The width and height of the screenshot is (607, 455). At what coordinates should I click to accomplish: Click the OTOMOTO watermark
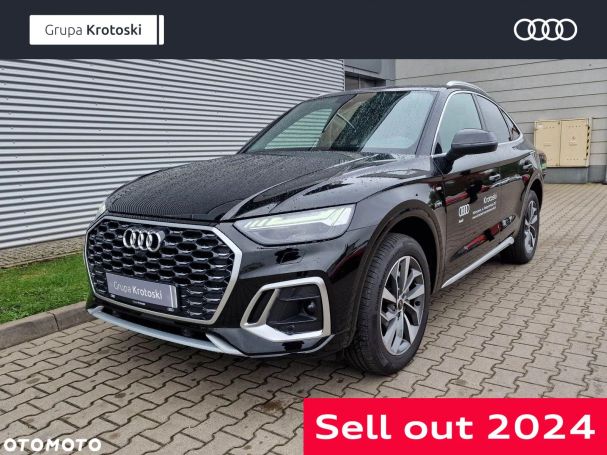pos(51,445)
